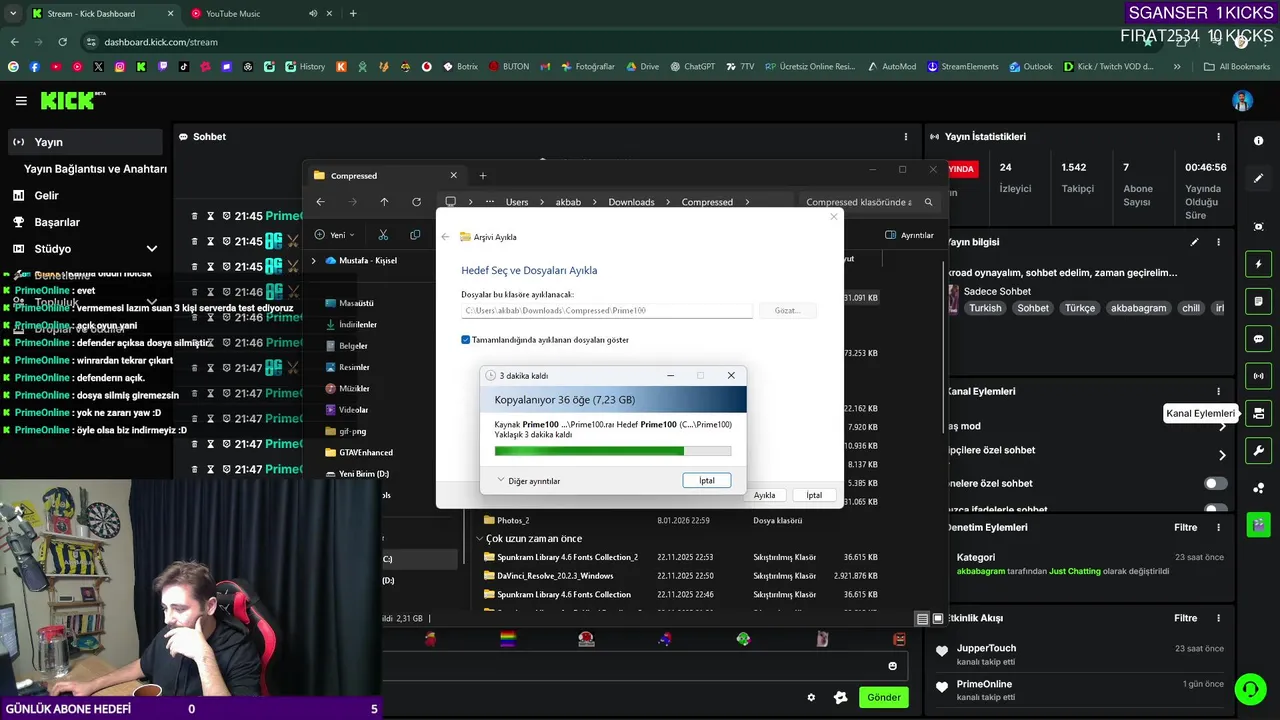Image resolution: width=1280 pixels, height=720 pixels.
Task: Show hidden bookmarks overflow chevron
Action: pos(1178,67)
